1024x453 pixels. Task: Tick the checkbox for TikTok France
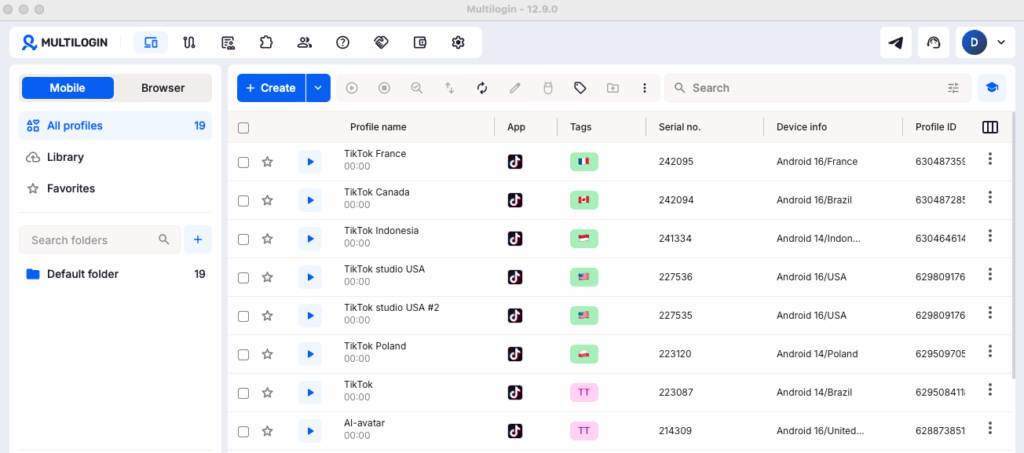pos(243,163)
